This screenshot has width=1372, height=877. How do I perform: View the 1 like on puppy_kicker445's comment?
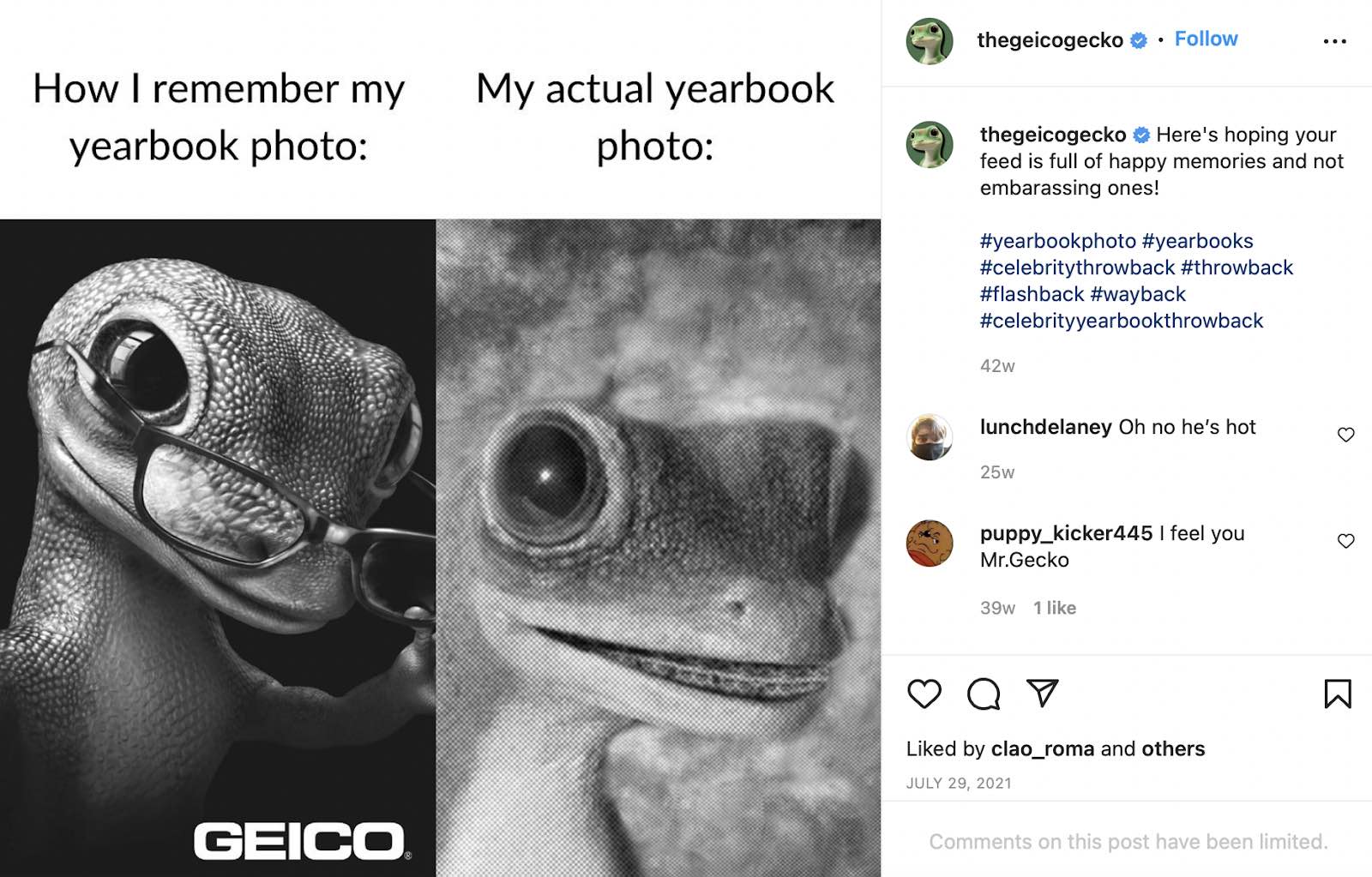pos(1054,608)
